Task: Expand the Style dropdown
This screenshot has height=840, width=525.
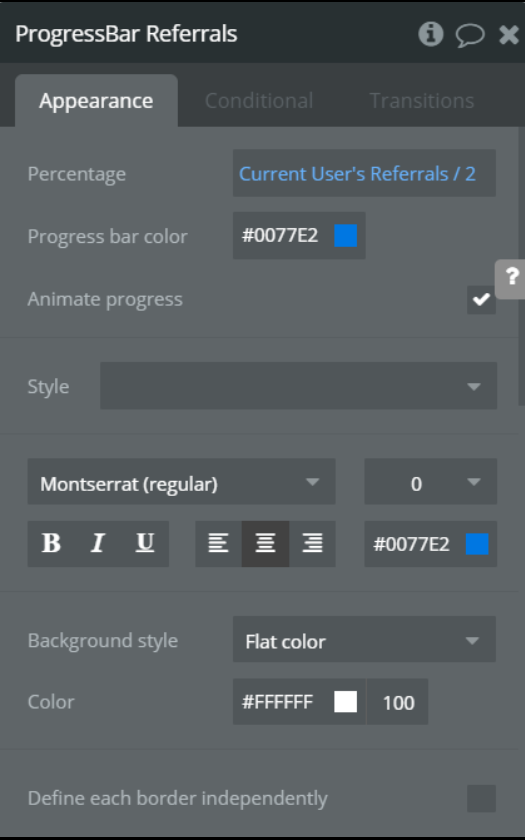Action: point(298,386)
